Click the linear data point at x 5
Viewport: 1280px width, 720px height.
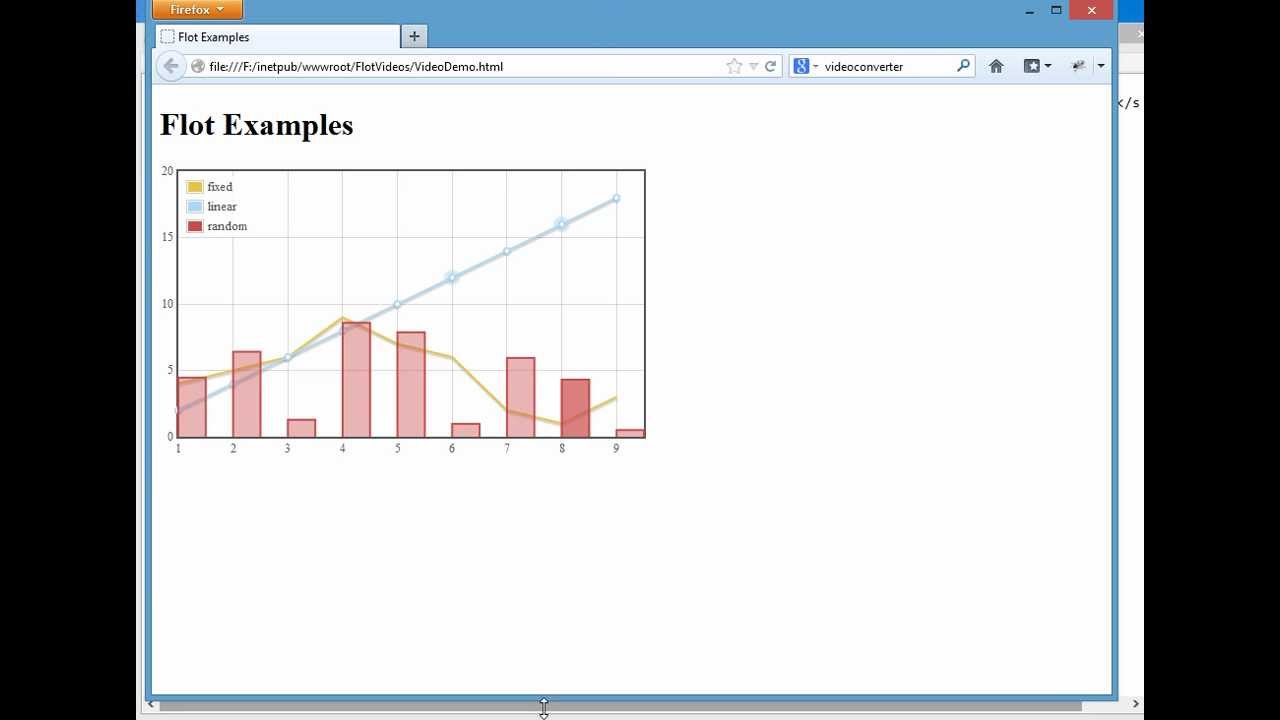tap(397, 304)
